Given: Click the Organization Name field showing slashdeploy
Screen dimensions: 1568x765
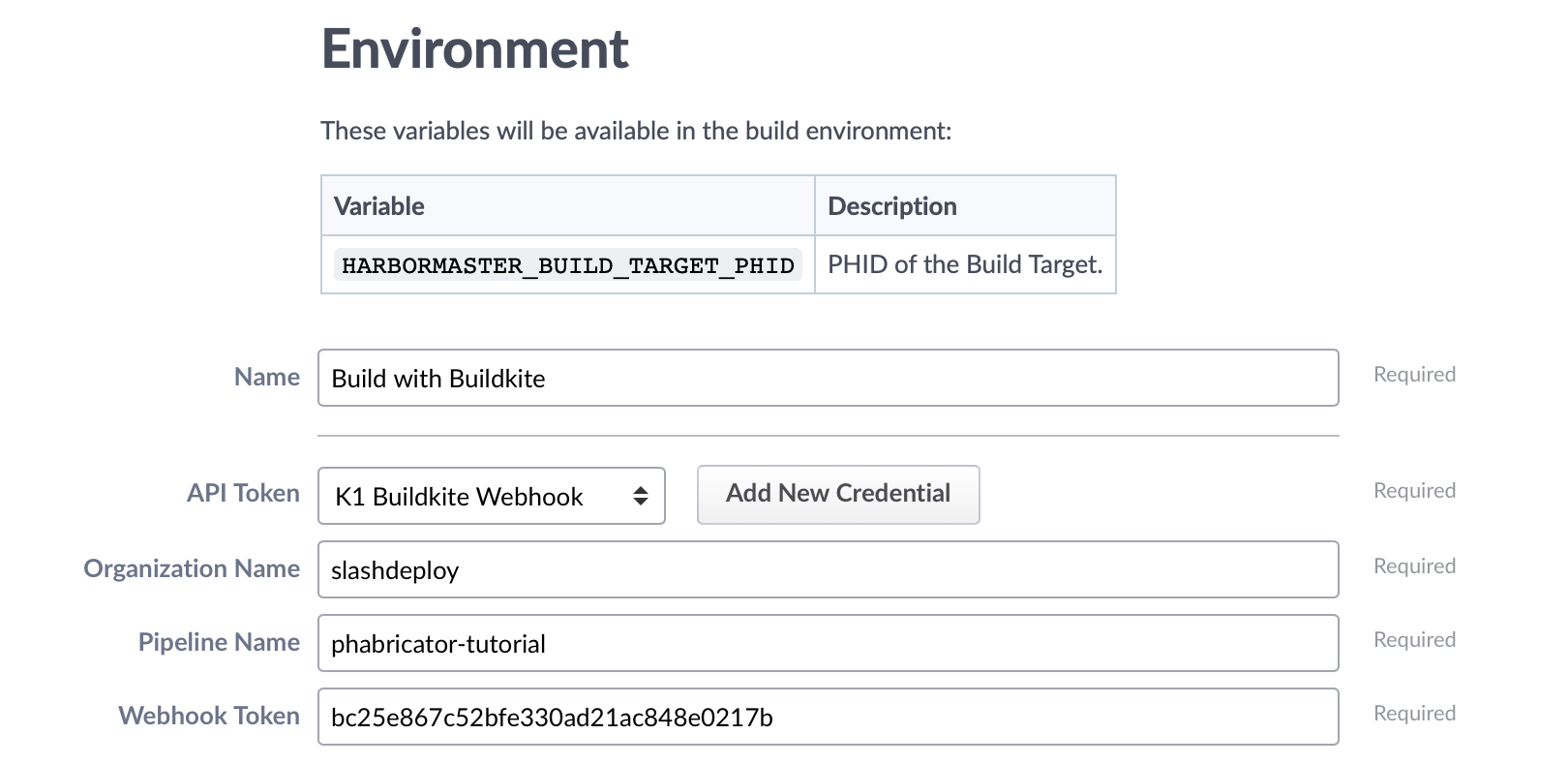Looking at the screenshot, I should (x=828, y=569).
